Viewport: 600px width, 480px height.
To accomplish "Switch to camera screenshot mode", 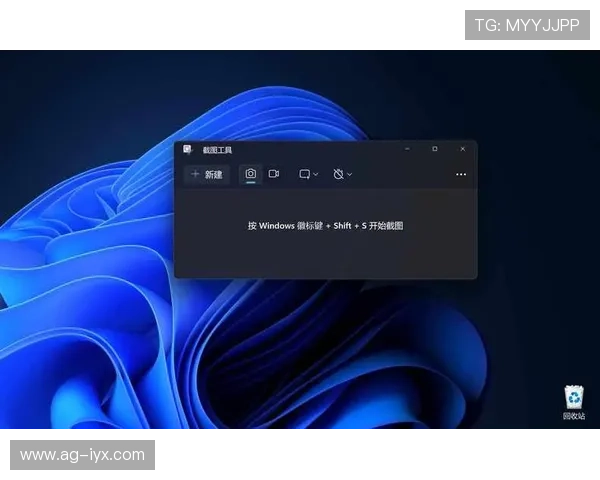I will (251, 174).
